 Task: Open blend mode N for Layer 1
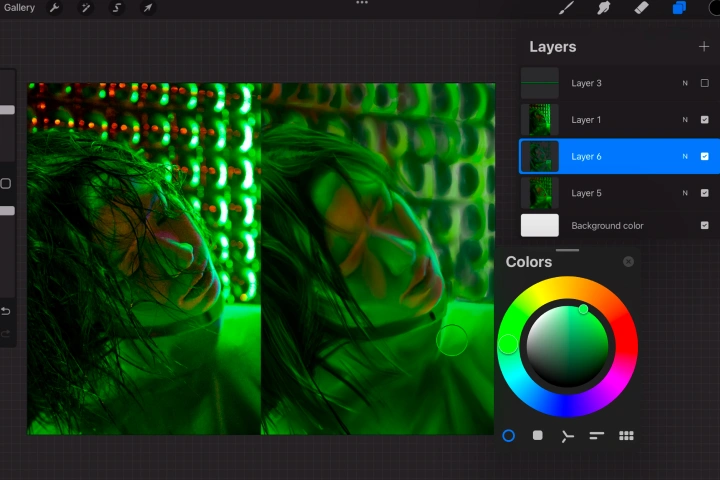click(685, 120)
